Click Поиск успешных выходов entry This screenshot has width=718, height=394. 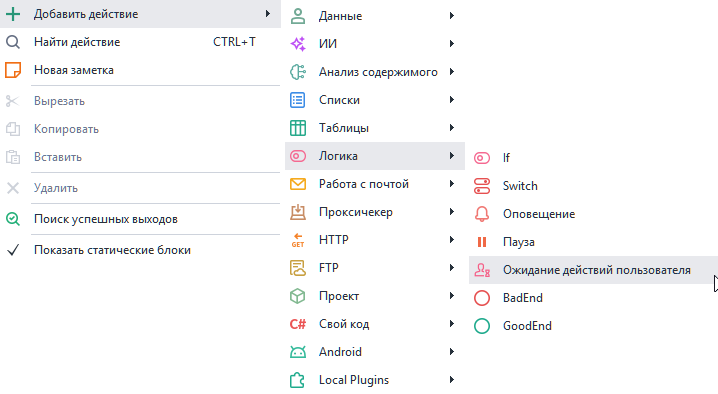pos(140,219)
